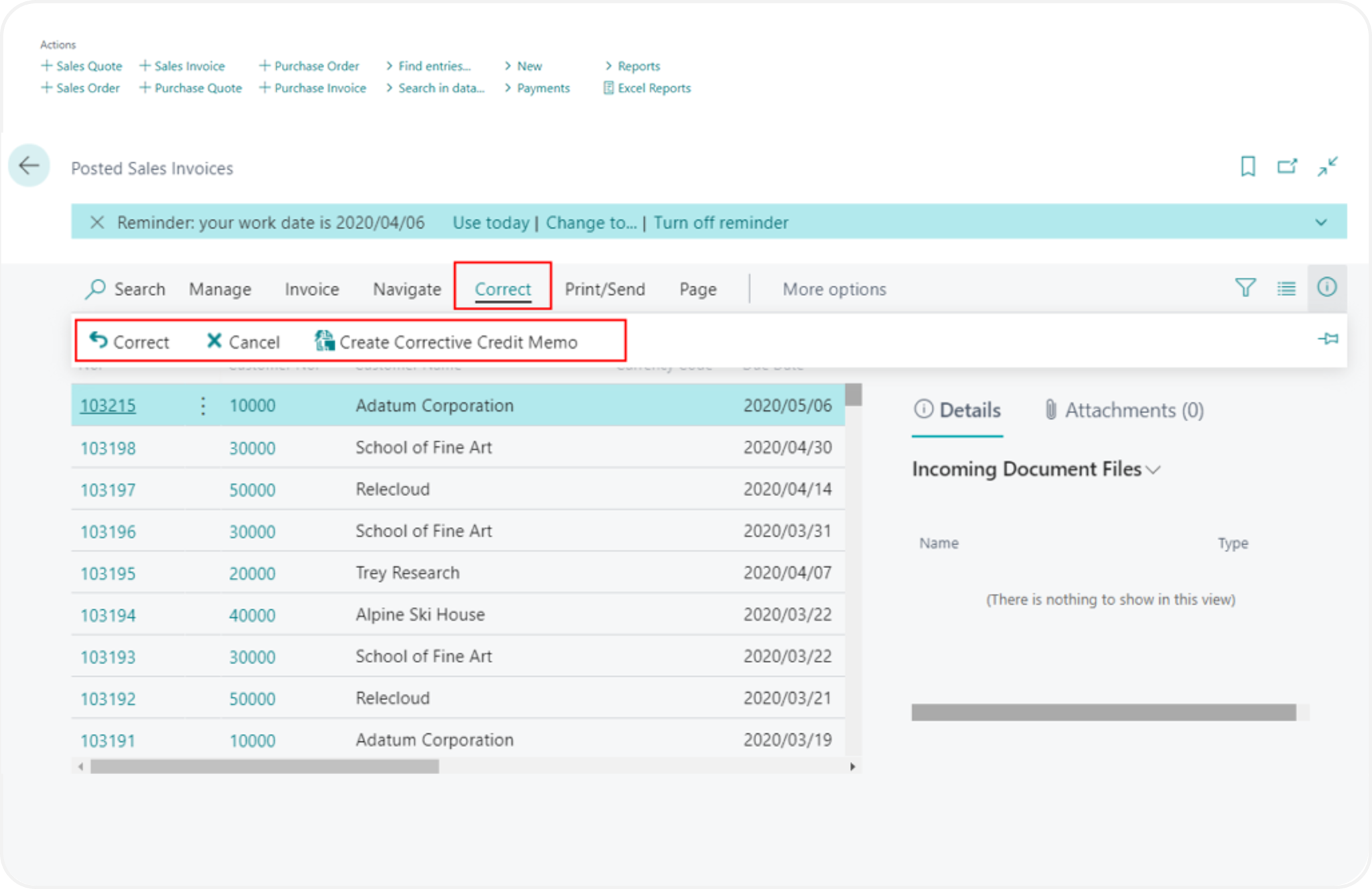Click the Correct undo-arrow action
The height and width of the screenshot is (889, 1372).
129,341
